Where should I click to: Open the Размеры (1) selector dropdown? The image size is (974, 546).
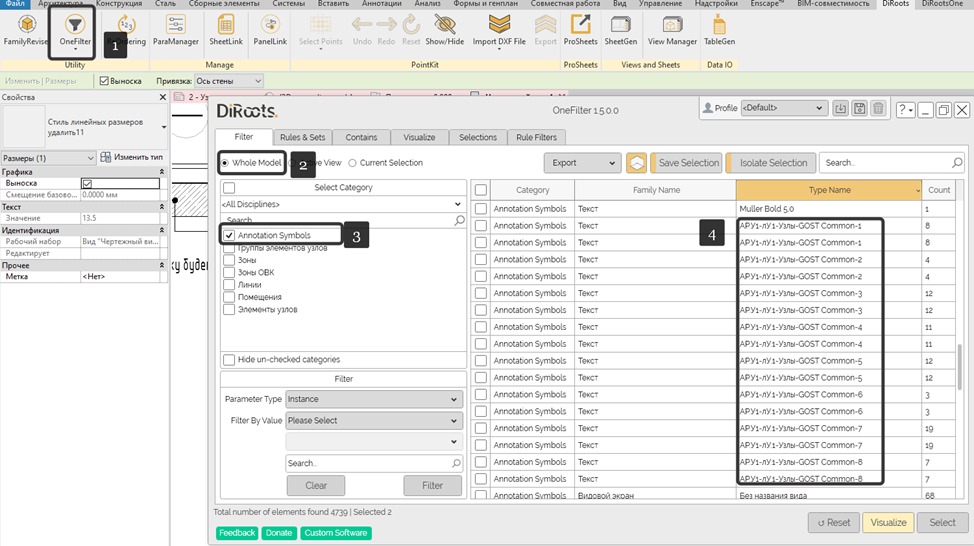[x=48, y=158]
